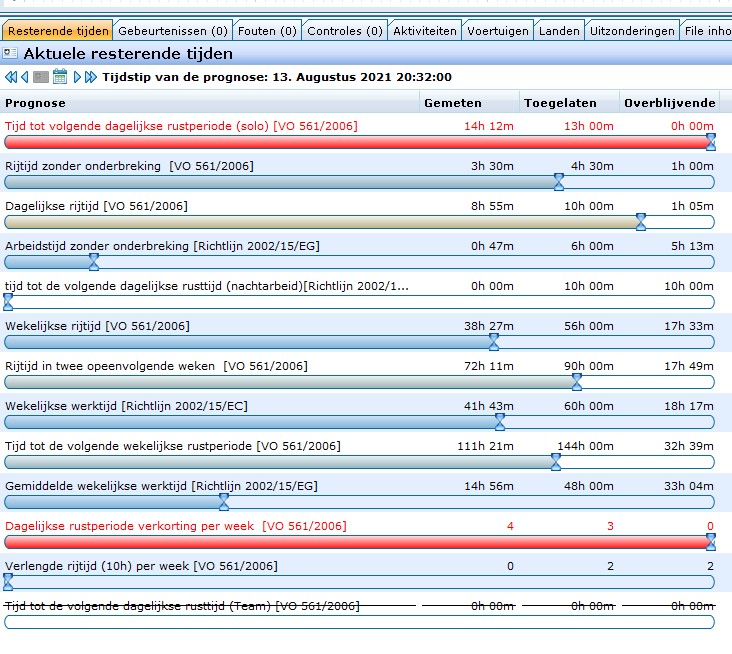This screenshot has width=732, height=654.
Task: Click the jump-to-last double right arrow
Action: pyautogui.click(x=91, y=77)
